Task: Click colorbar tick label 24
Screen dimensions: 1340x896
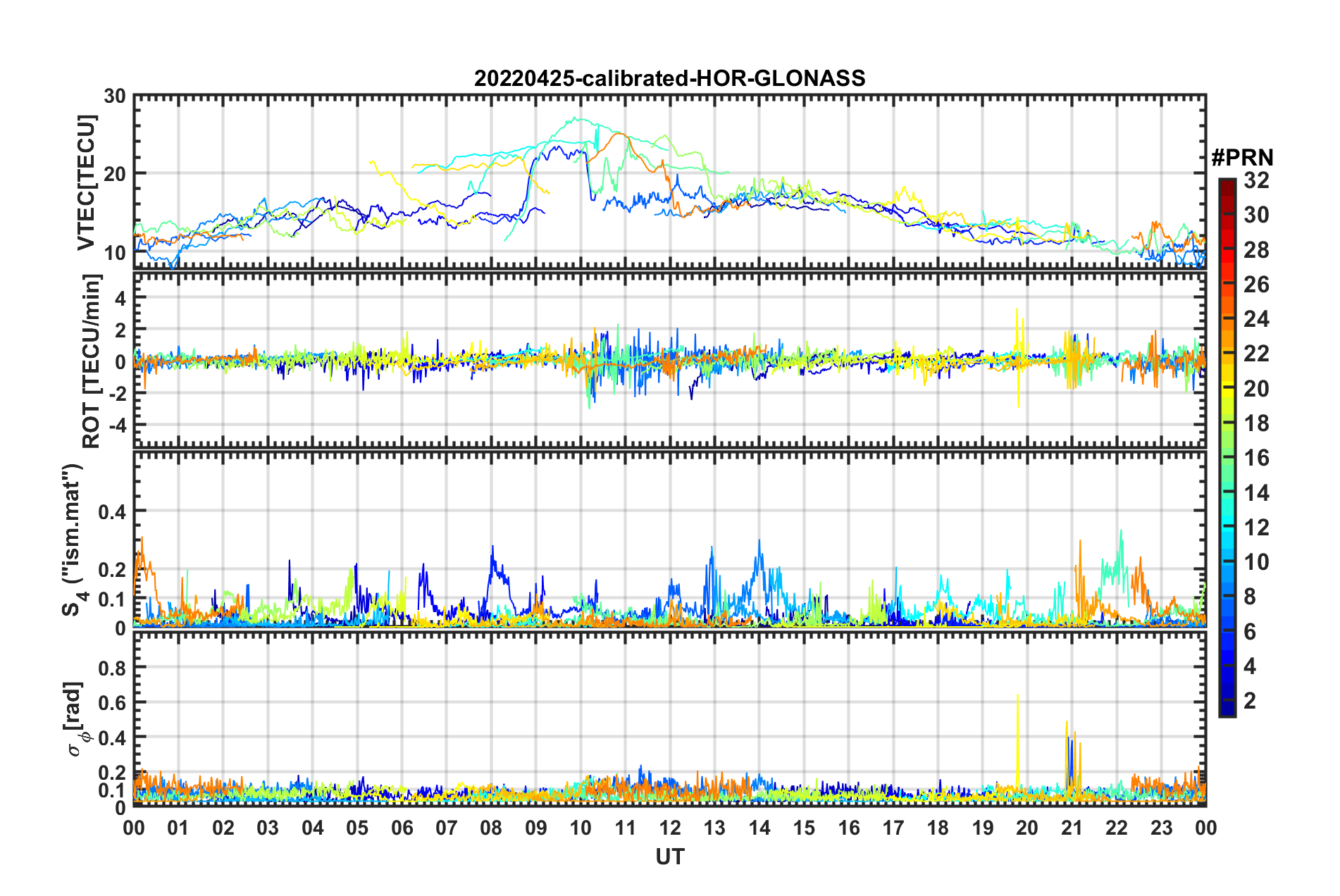Action: pyautogui.click(x=1256, y=319)
